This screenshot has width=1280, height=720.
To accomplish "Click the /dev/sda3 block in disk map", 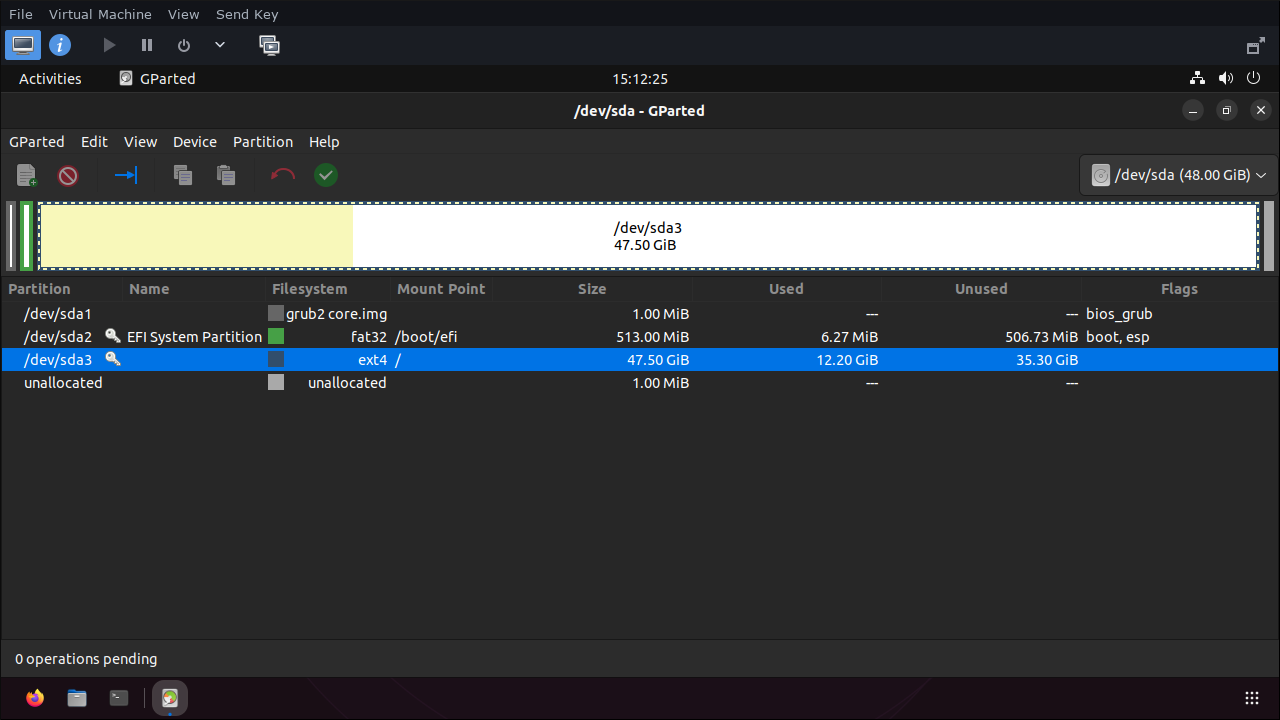I will point(648,236).
